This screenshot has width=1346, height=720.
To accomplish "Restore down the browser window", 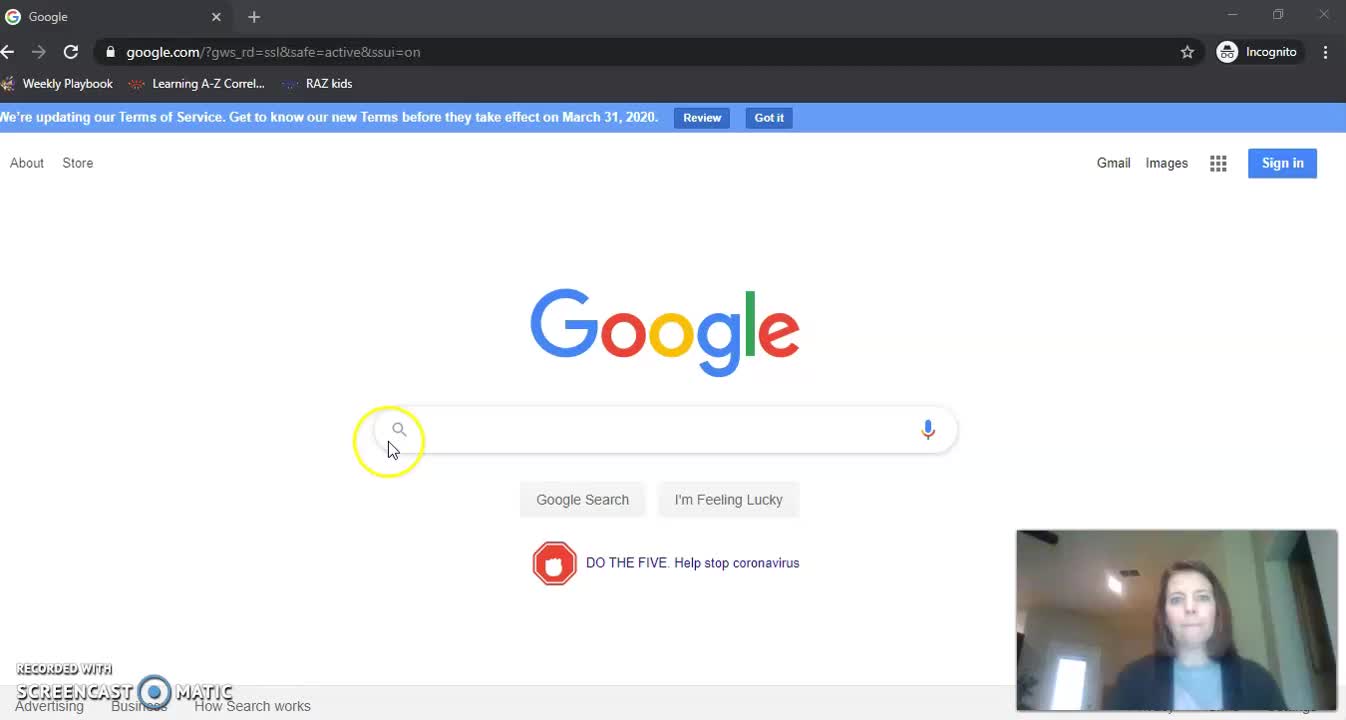I will [1278, 15].
